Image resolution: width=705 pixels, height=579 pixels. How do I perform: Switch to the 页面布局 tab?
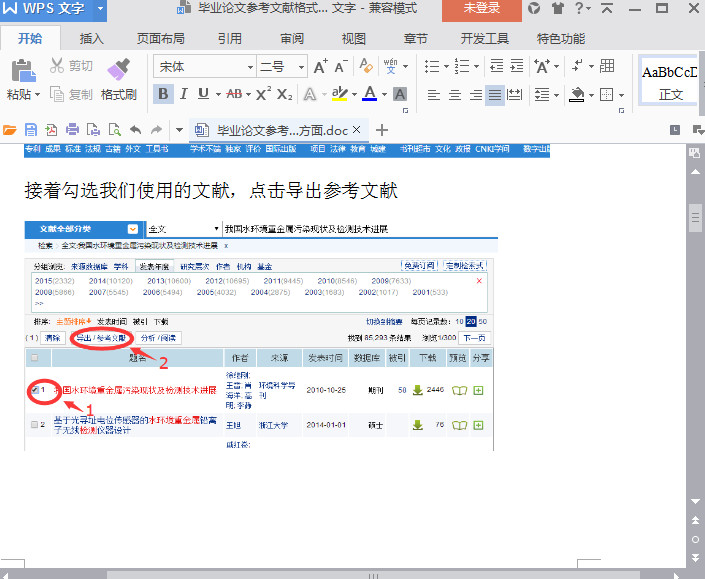point(161,39)
